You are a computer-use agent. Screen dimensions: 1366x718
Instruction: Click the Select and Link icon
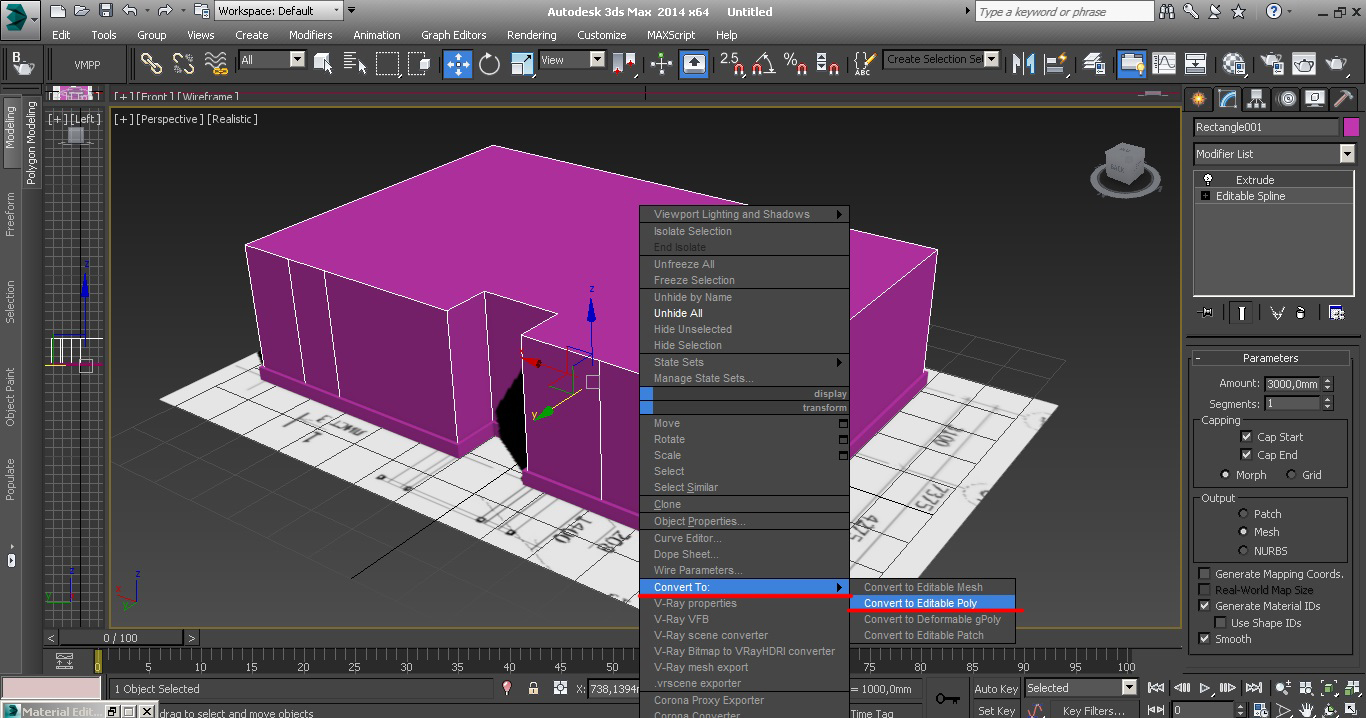tap(151, 64)
